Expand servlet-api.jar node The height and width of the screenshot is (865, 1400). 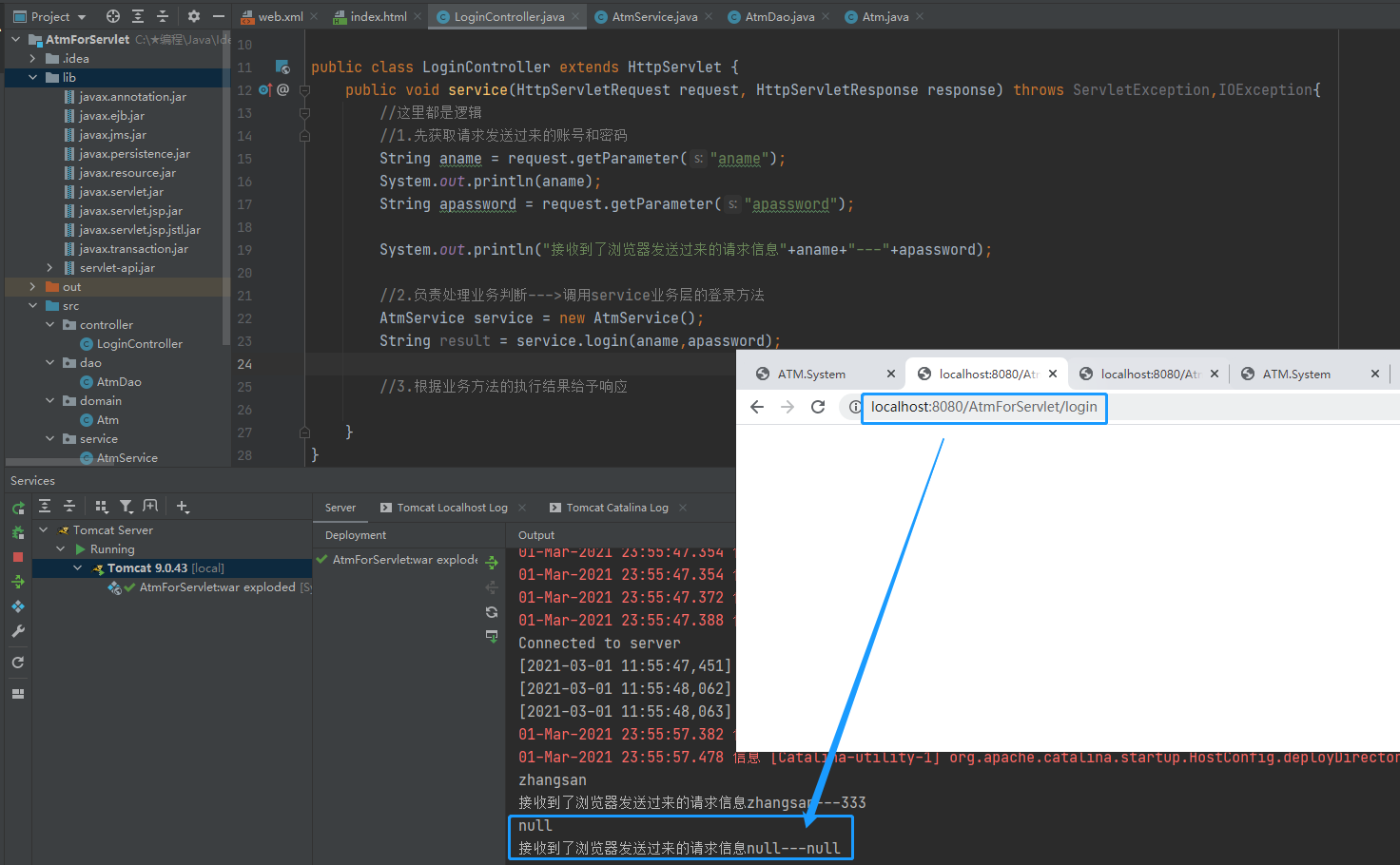click(50, 267)
